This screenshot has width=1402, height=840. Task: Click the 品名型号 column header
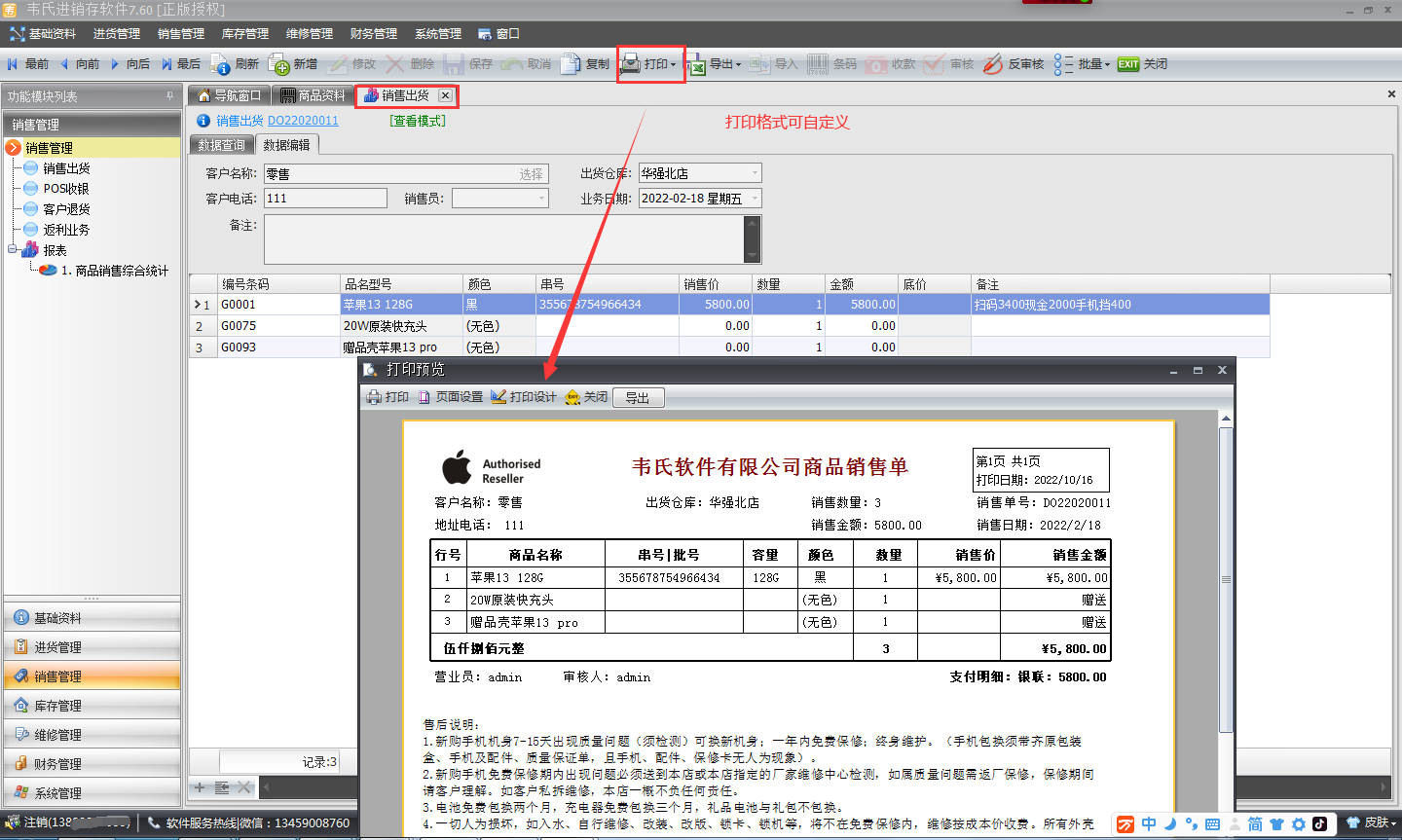(x=401, y=284)
